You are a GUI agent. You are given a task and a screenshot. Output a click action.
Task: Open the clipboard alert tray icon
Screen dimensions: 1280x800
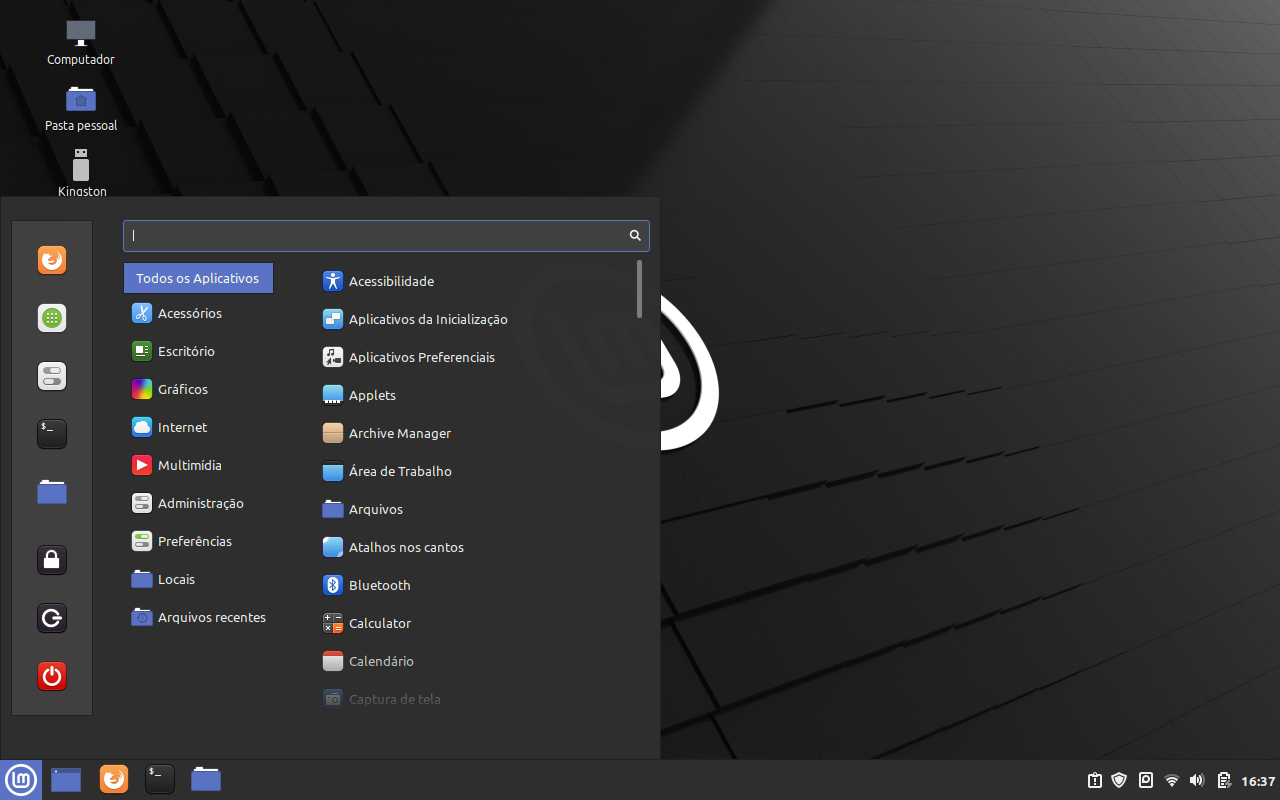1095,780
